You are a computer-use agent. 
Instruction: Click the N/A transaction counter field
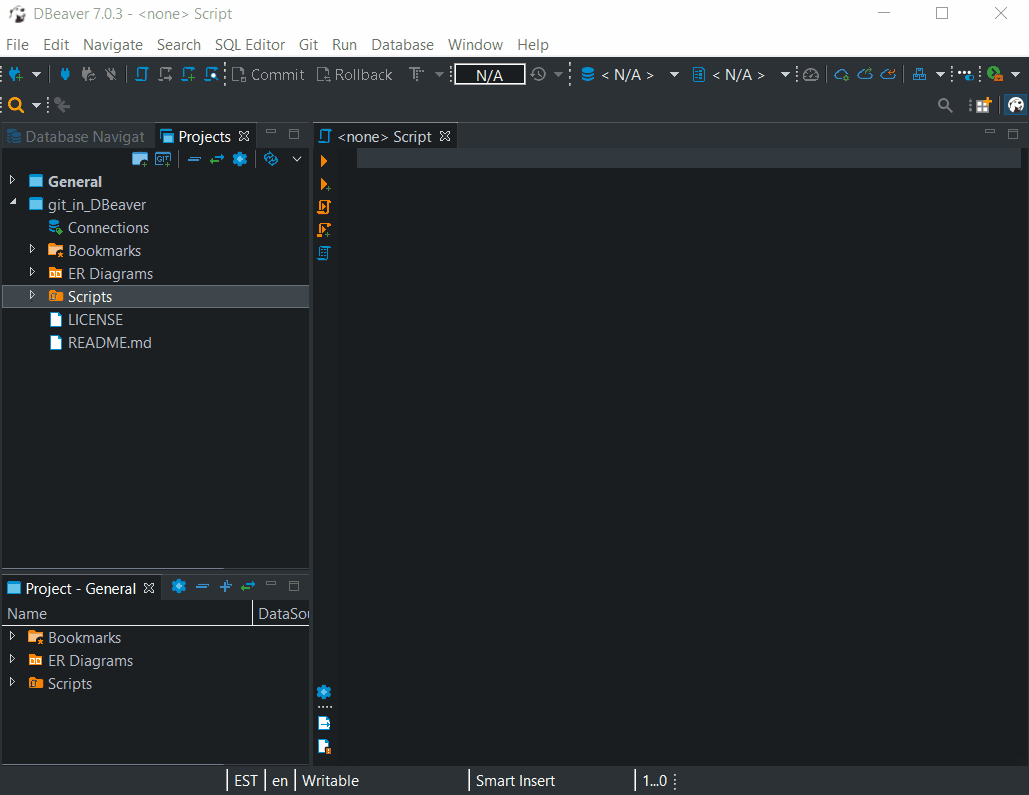pos(490,75)
